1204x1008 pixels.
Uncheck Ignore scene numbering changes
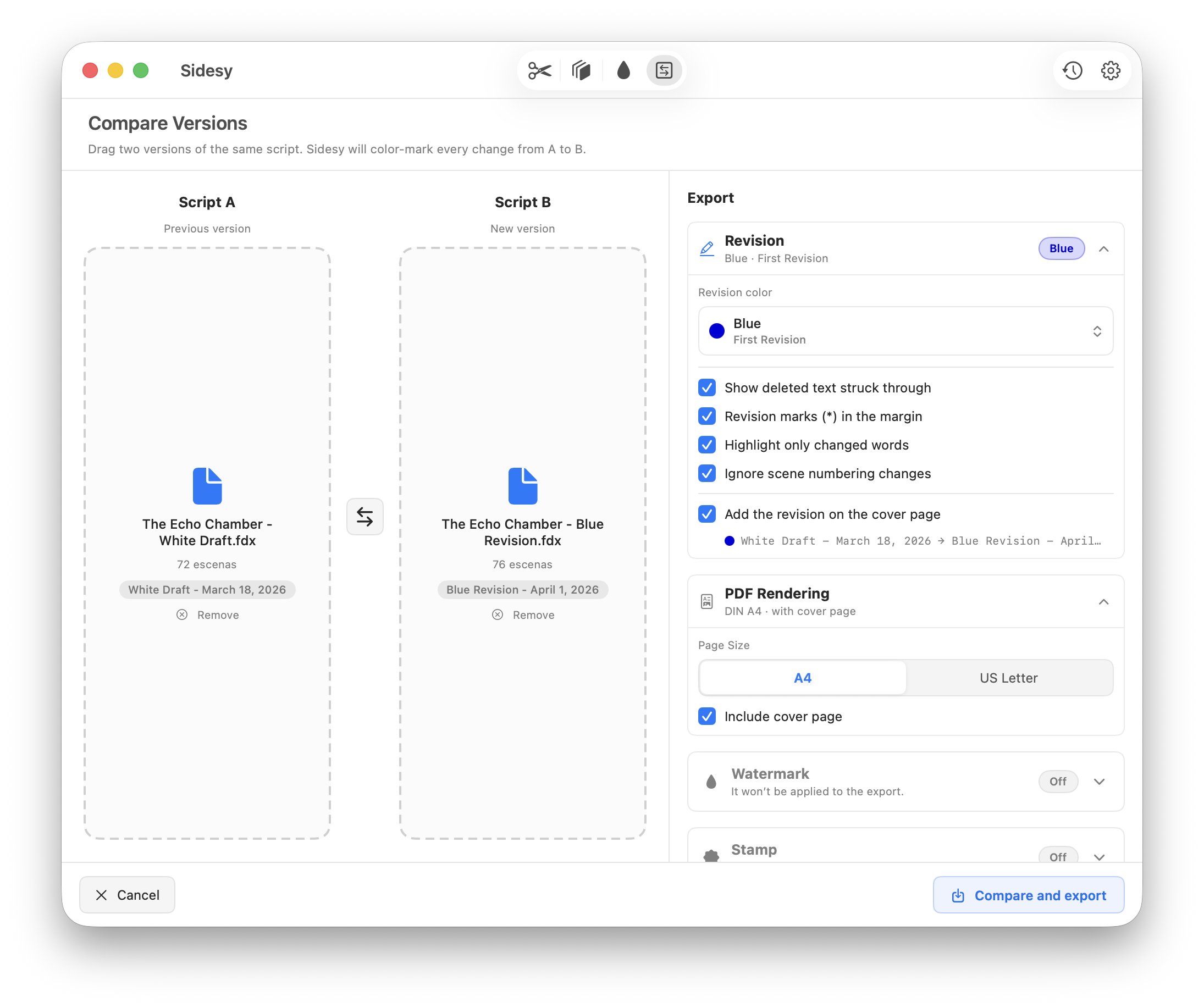[x=707, y=474]
